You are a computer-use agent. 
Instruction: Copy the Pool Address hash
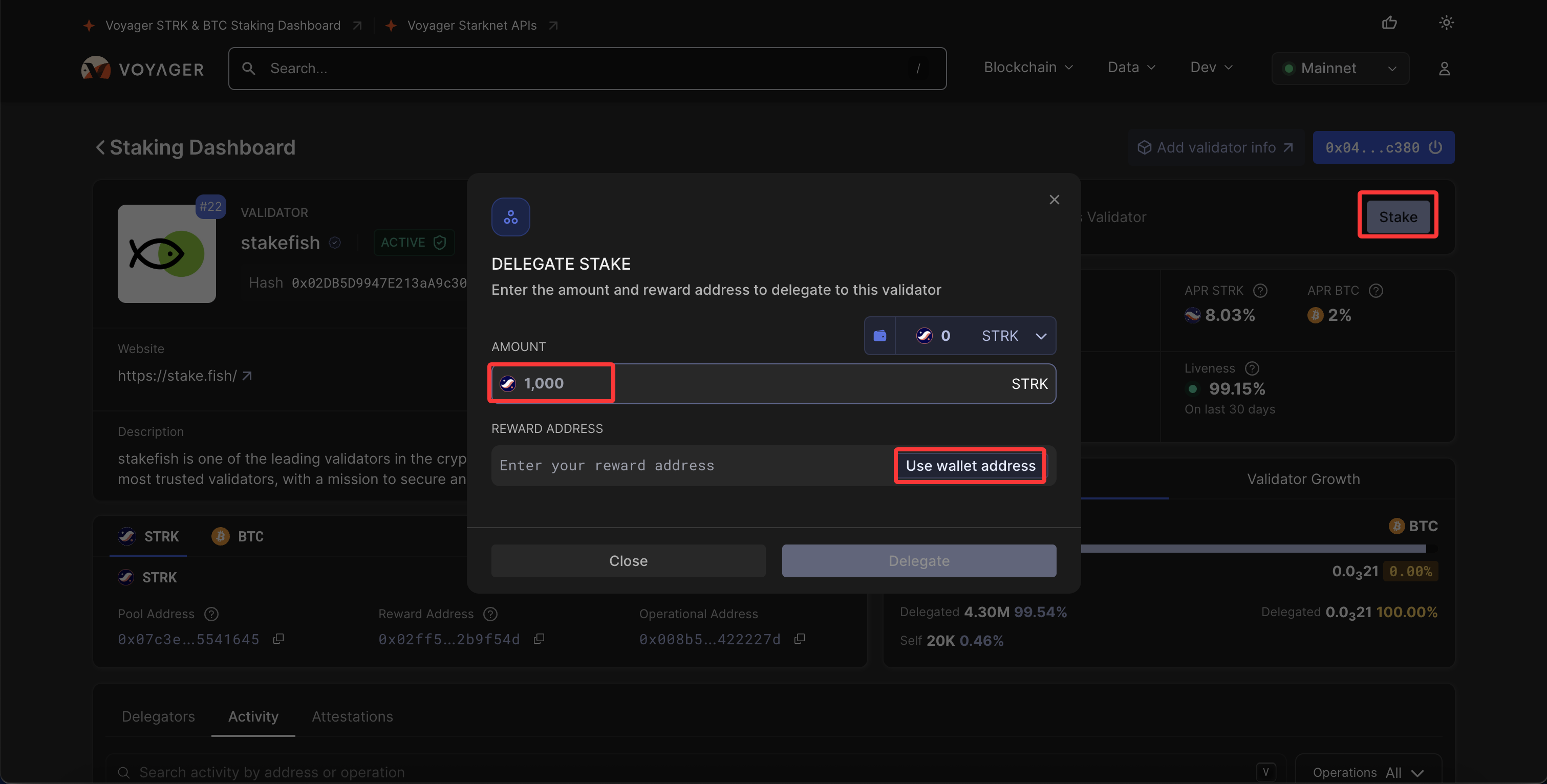pyautogui.click(x=277, y=639)
